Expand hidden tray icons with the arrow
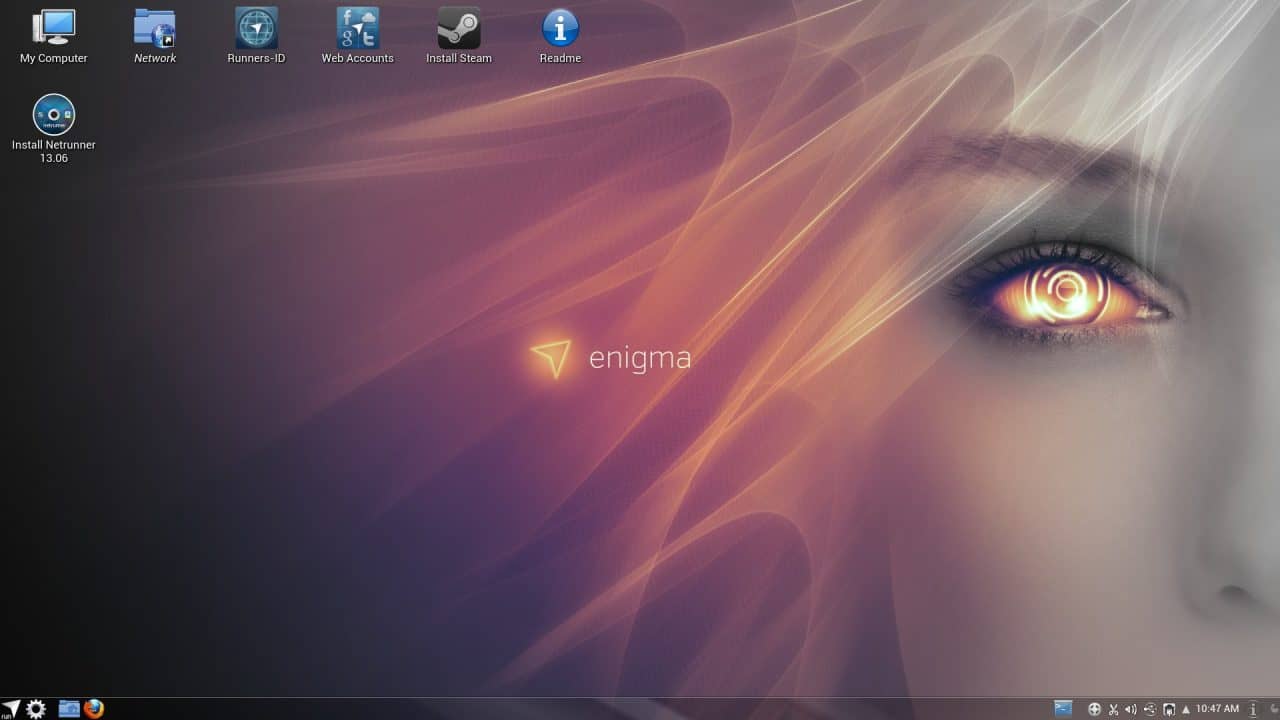1280x720 pixels. tap(1186, 708)
